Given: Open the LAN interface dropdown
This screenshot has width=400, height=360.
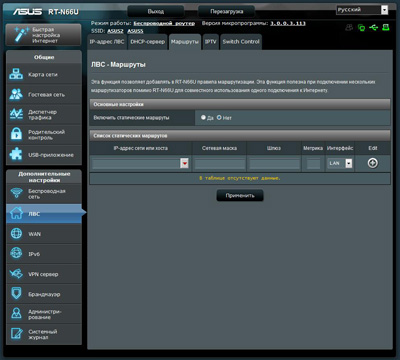Looking at the screenshot, I should point(340,163).
